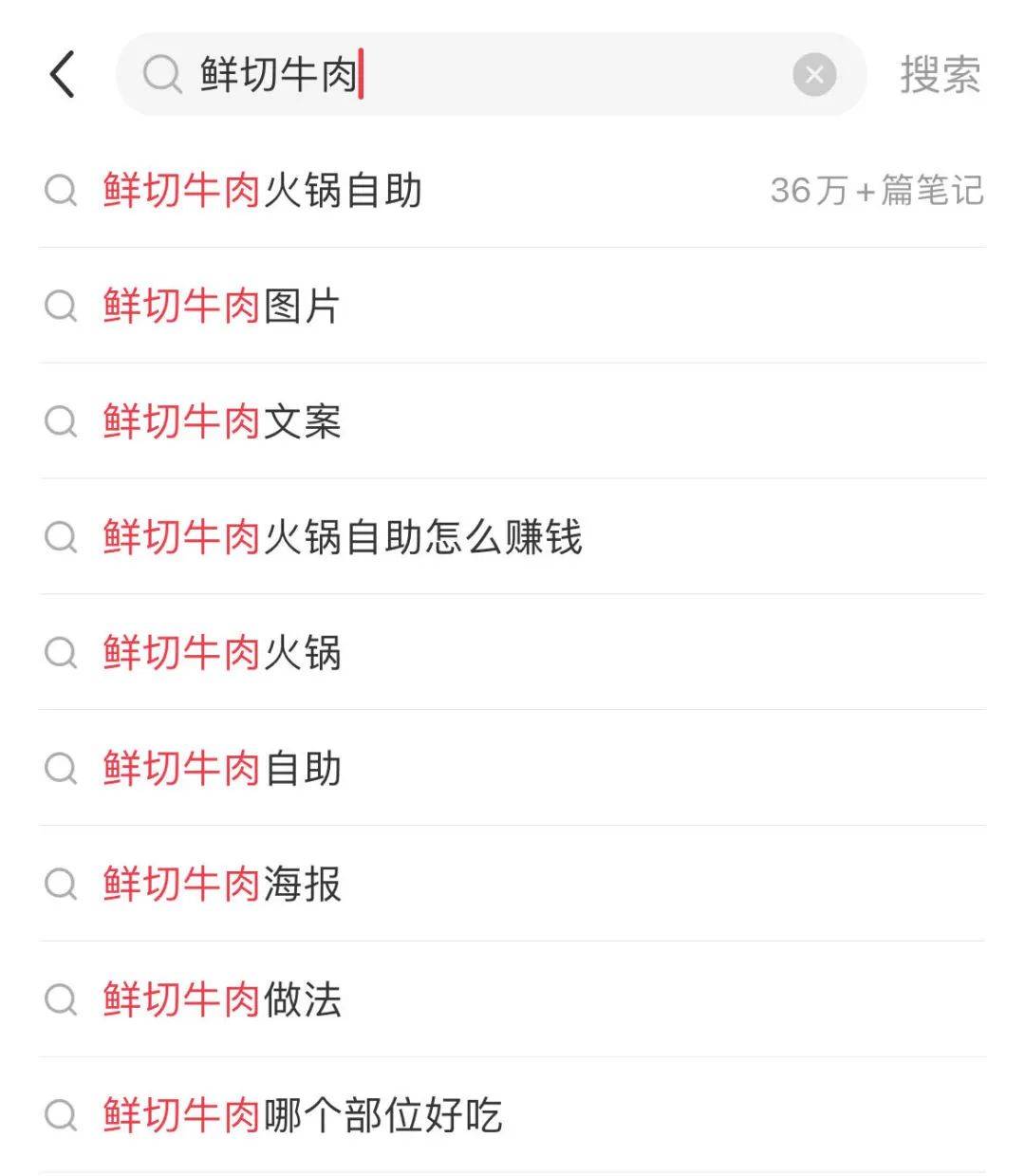Tap the 搜索 button

940,74
